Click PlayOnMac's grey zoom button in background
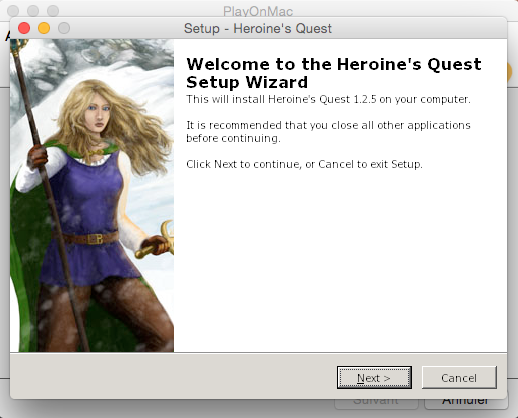 pyautogui.click(x=53, y=11)
